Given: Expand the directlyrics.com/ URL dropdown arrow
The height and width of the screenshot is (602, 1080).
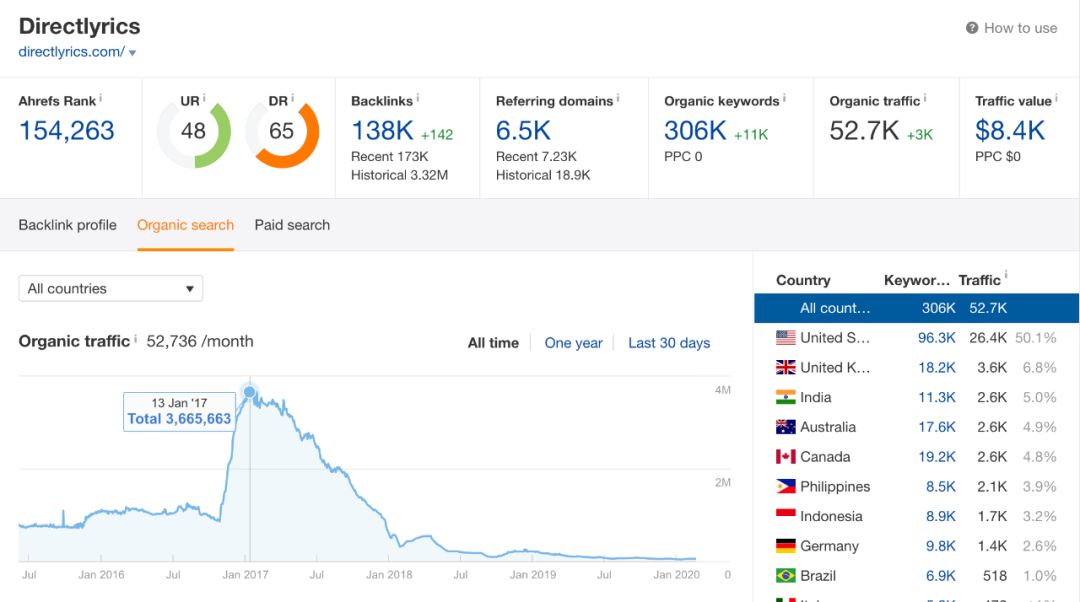Looking at the screenshot, I should point(132,52).
